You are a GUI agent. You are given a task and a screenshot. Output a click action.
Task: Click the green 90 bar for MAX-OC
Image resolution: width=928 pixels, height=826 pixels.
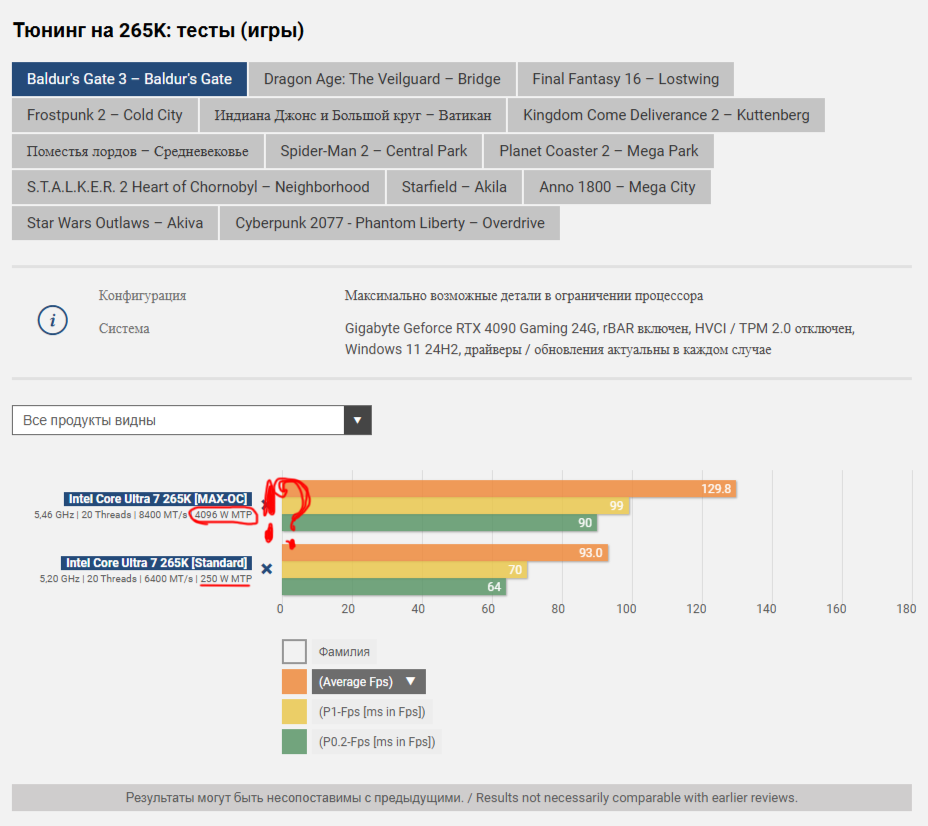pyautogui.click(x=440, y=522)
